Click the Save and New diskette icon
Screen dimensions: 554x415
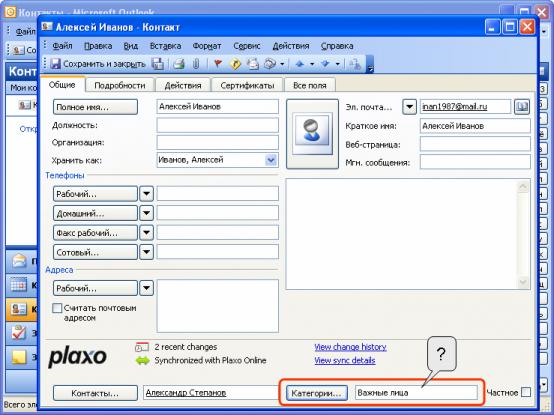pos(158,64)
